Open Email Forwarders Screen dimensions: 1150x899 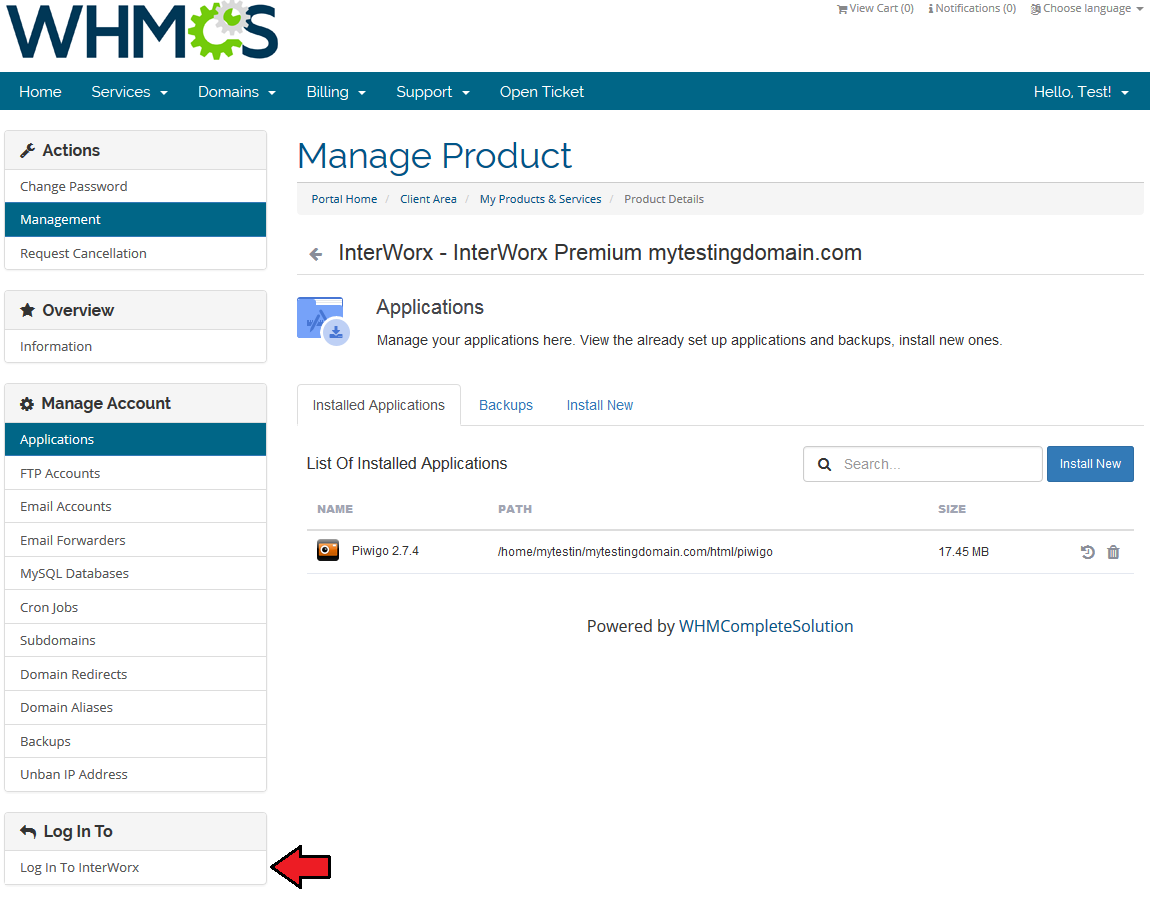(136, 540)
